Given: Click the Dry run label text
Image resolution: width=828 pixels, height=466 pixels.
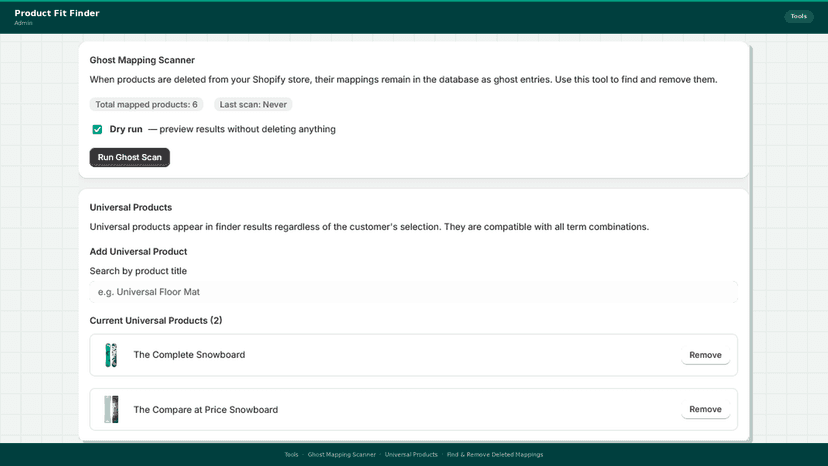Looking at the screenshot, I should click(126, 129).
